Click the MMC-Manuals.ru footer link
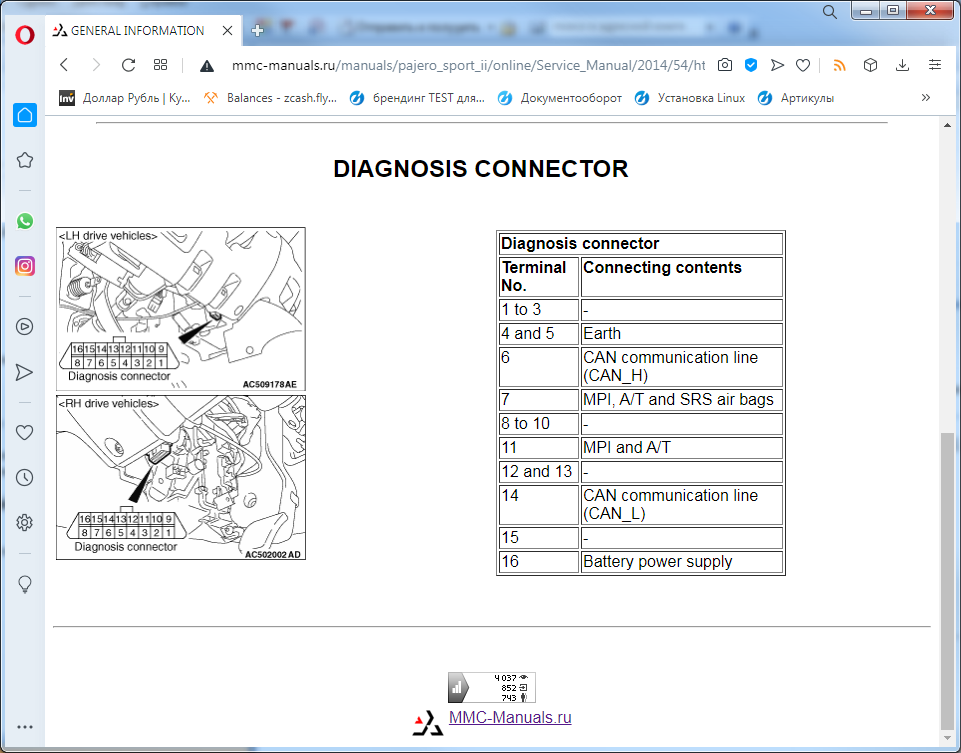This screenshot has height=753, width=961. click(x=510, y=718)
